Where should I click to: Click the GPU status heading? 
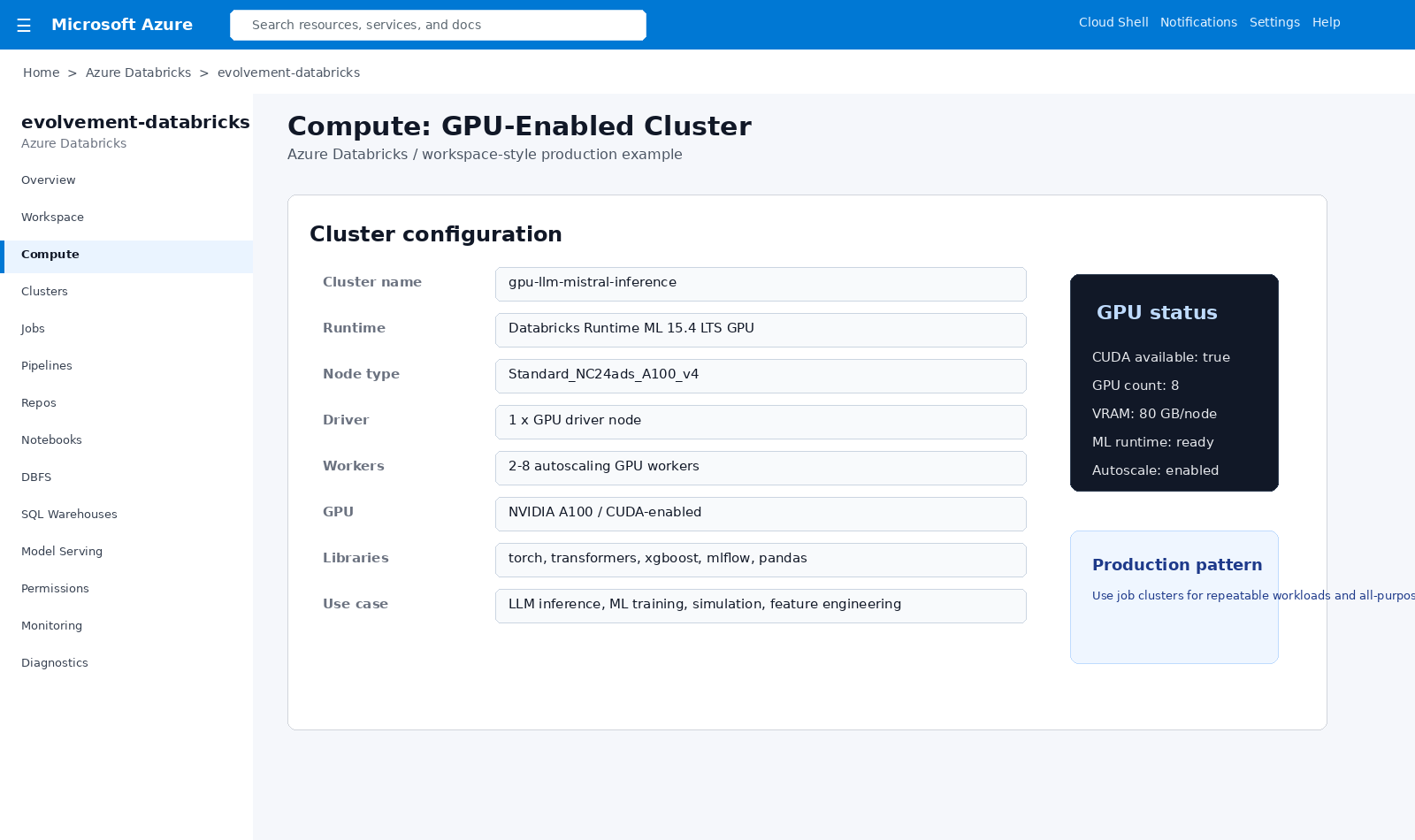click(x=1157, y=312)
